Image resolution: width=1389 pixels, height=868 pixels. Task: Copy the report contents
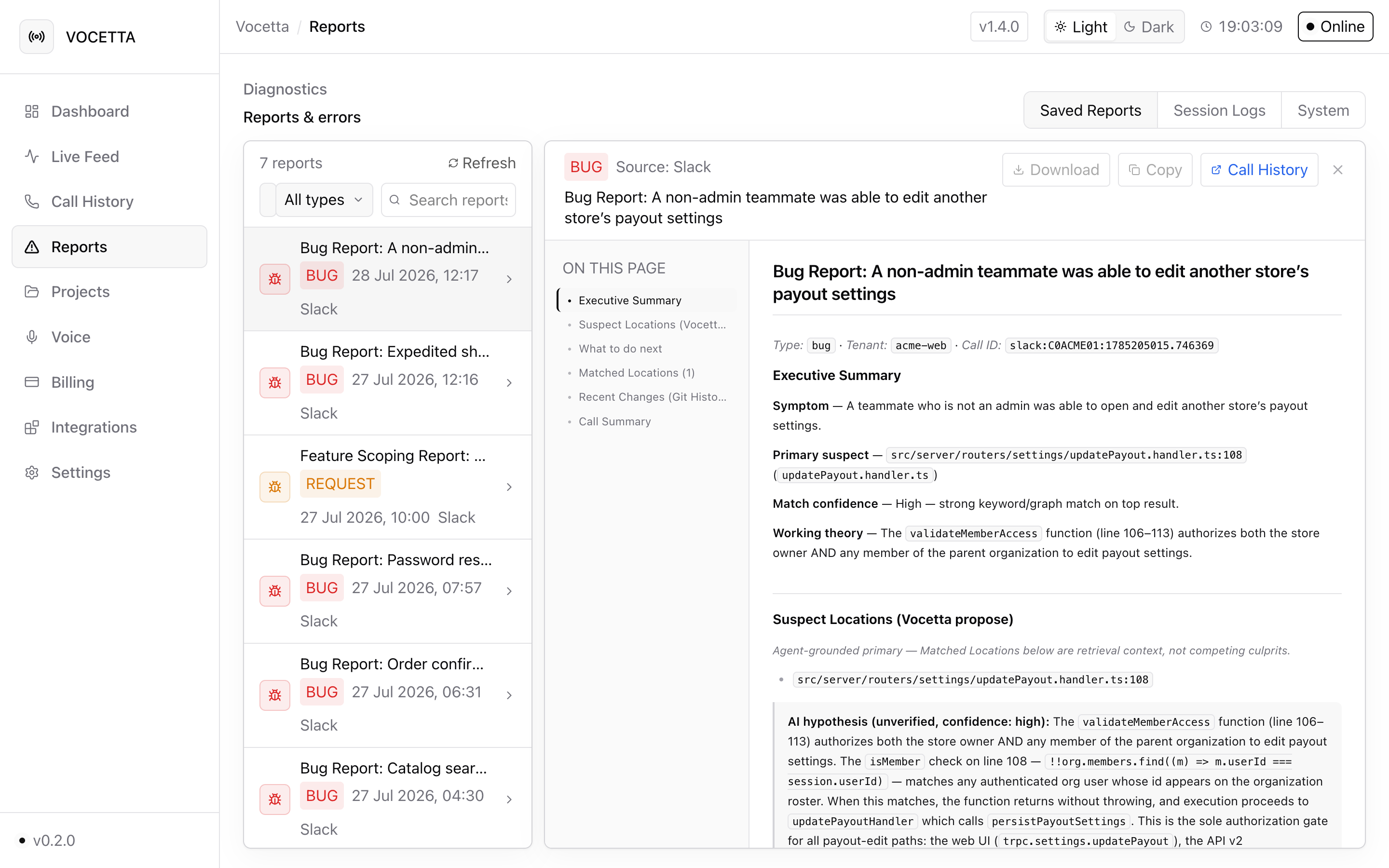(x=1155, y=169)
